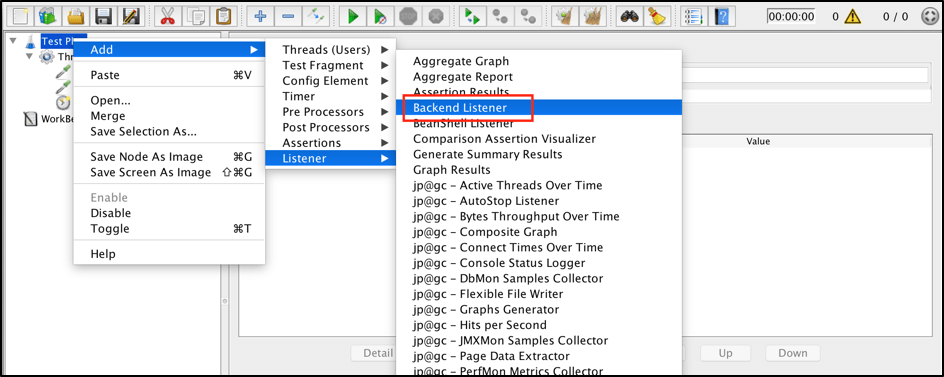Choose Disable from the context menu

pos(169,213)
